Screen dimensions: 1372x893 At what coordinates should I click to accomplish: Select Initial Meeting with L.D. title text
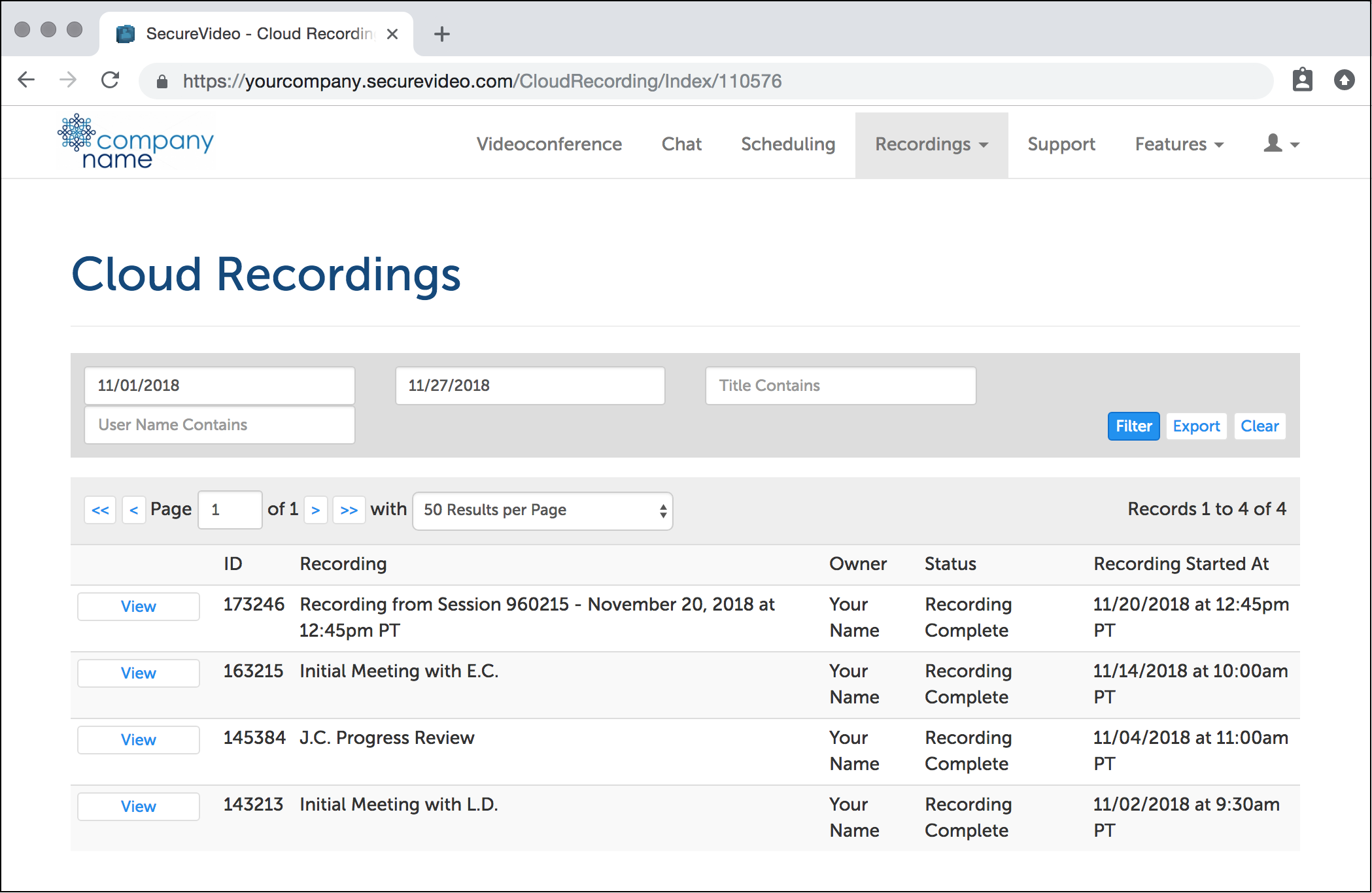click(x=399, y=804)
